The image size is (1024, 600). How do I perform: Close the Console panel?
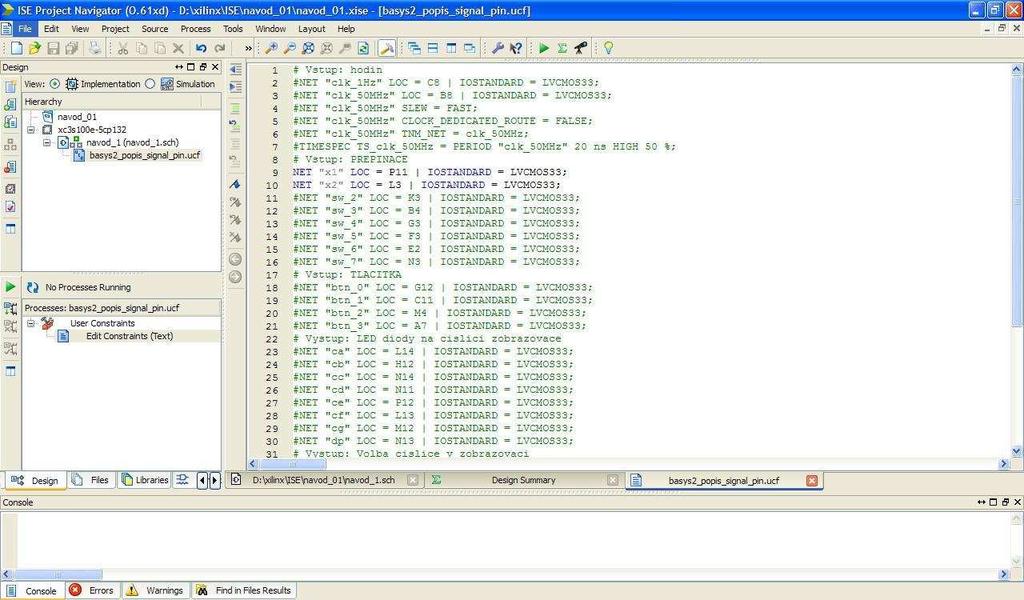coord(1017,502)
